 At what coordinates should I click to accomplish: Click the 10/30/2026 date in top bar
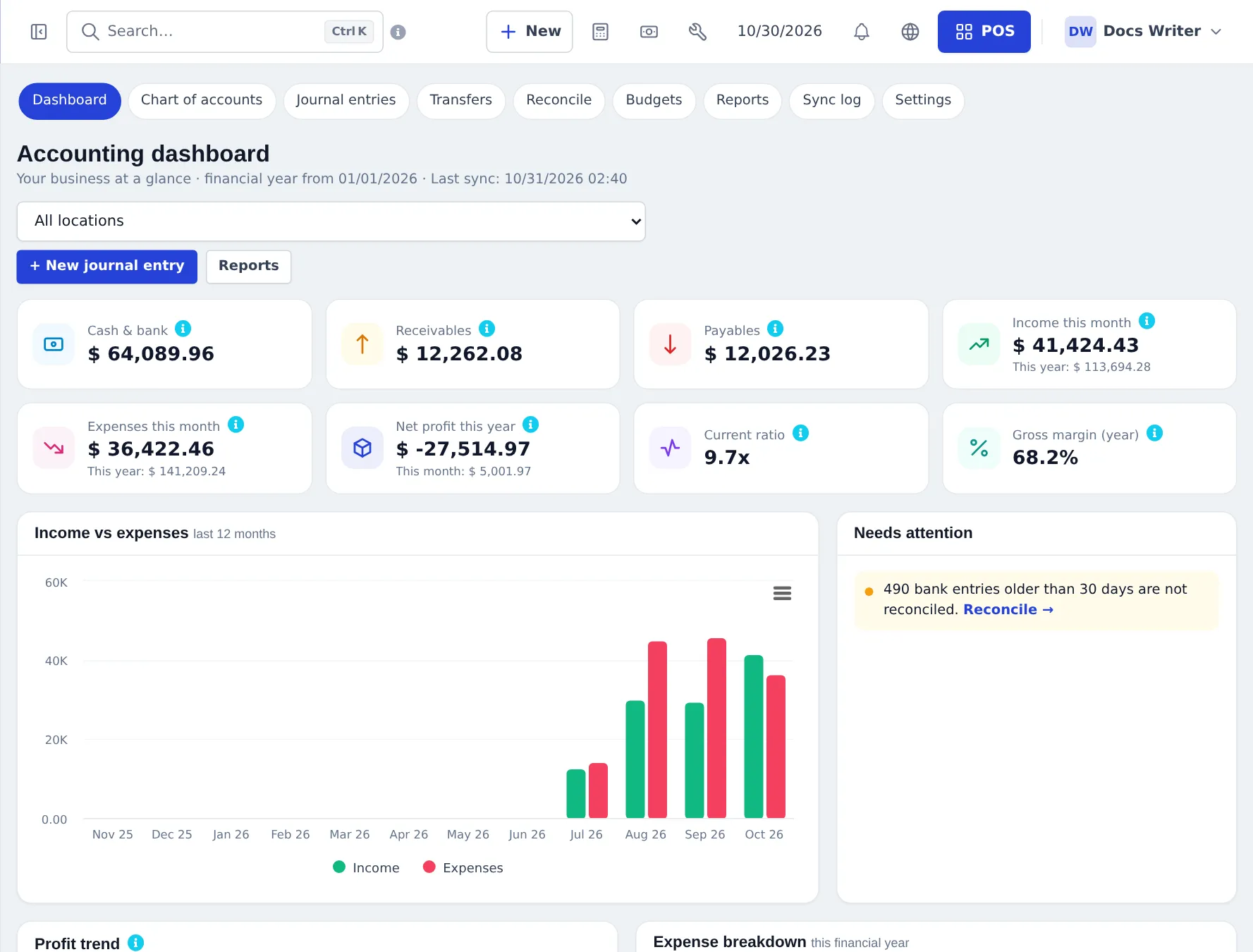coord(780,32)
